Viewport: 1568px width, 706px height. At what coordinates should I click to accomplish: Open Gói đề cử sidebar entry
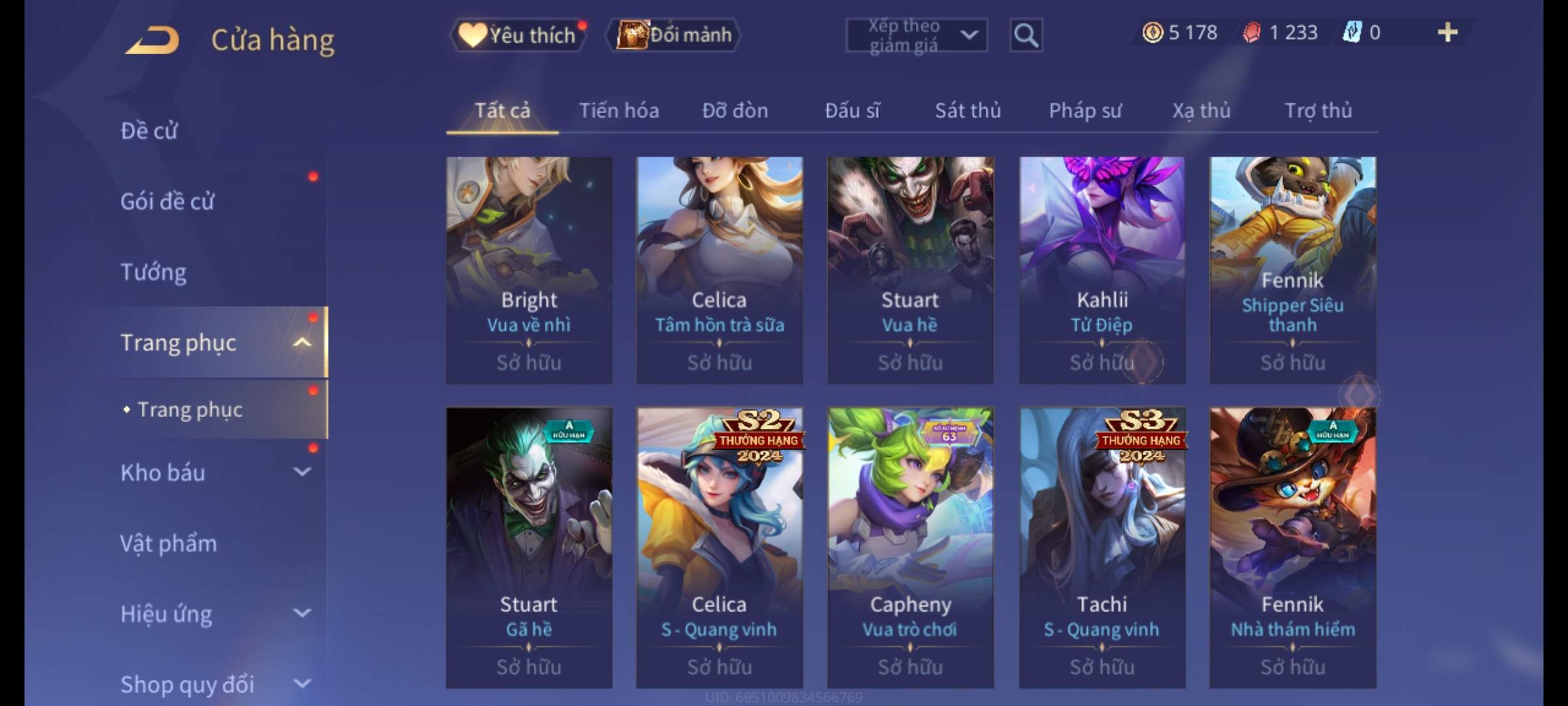pos(167,201)
